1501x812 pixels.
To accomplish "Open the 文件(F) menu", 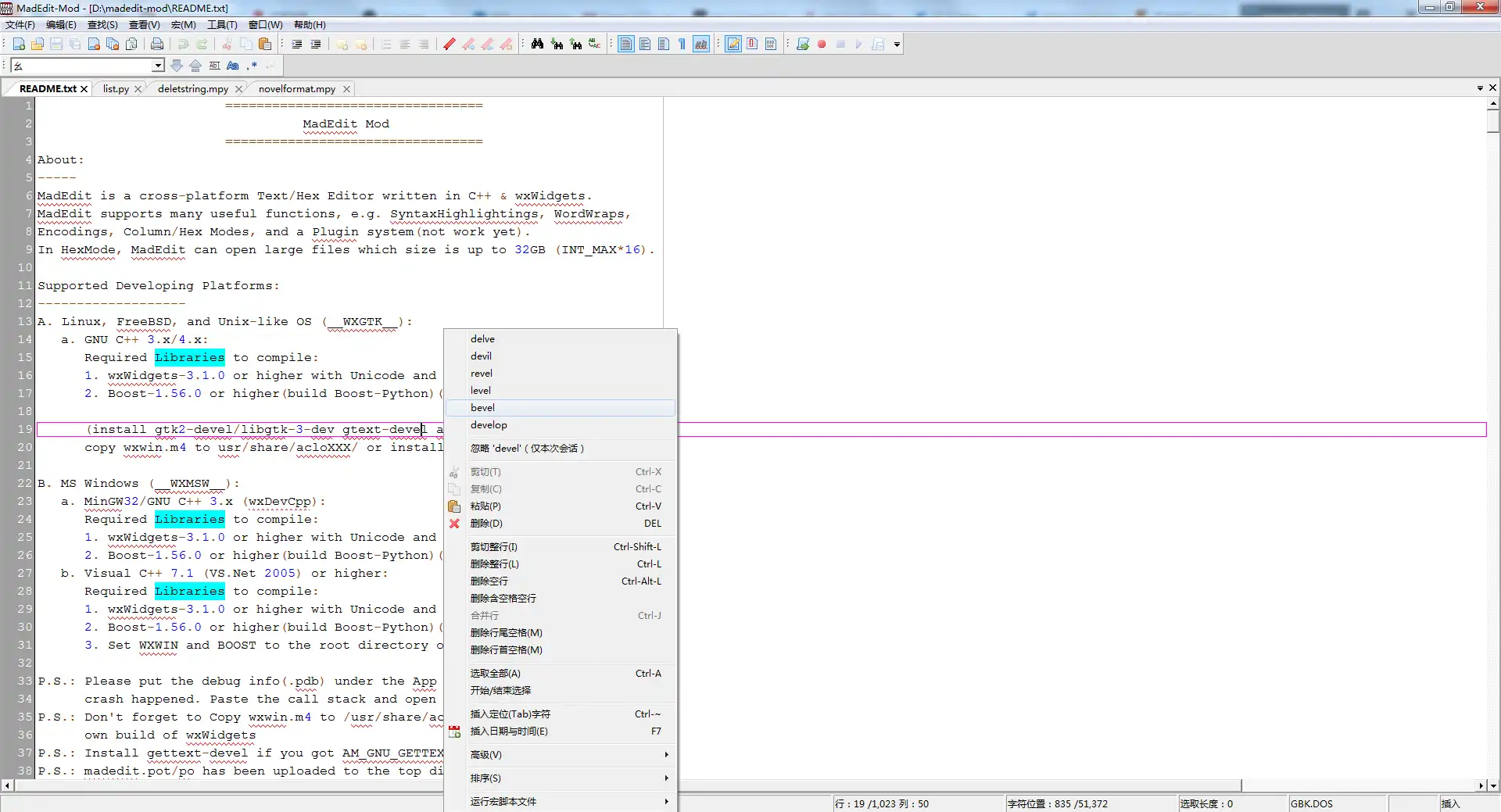I will pos(20,25).
